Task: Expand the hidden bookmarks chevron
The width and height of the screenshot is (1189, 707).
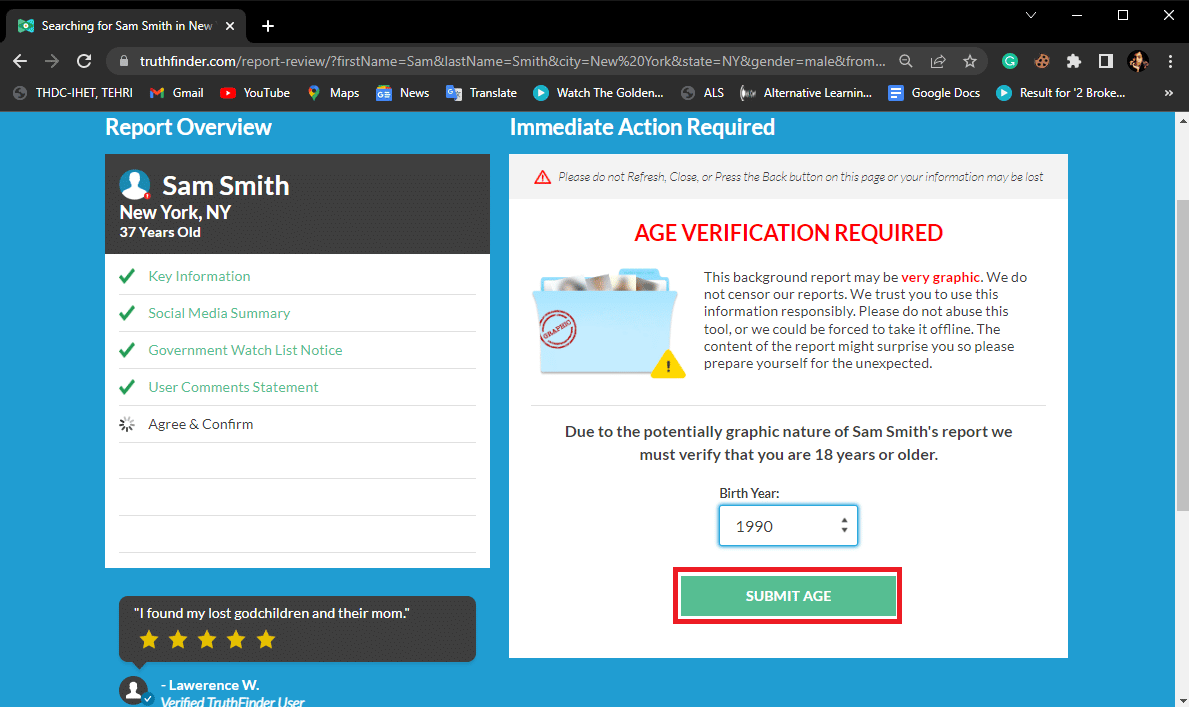Action: [1169, 93]
